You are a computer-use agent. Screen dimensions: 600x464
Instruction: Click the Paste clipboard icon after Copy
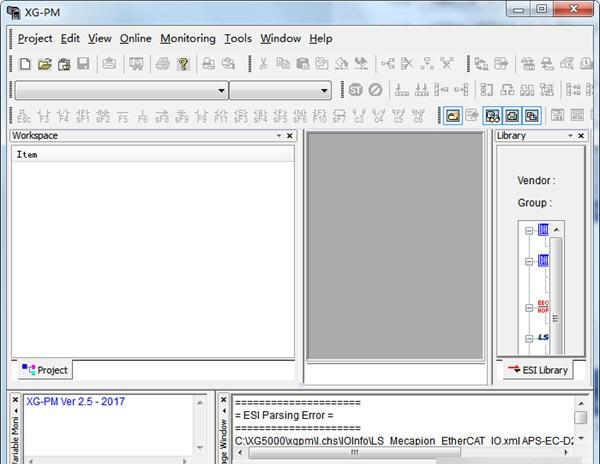pos(303,64)
